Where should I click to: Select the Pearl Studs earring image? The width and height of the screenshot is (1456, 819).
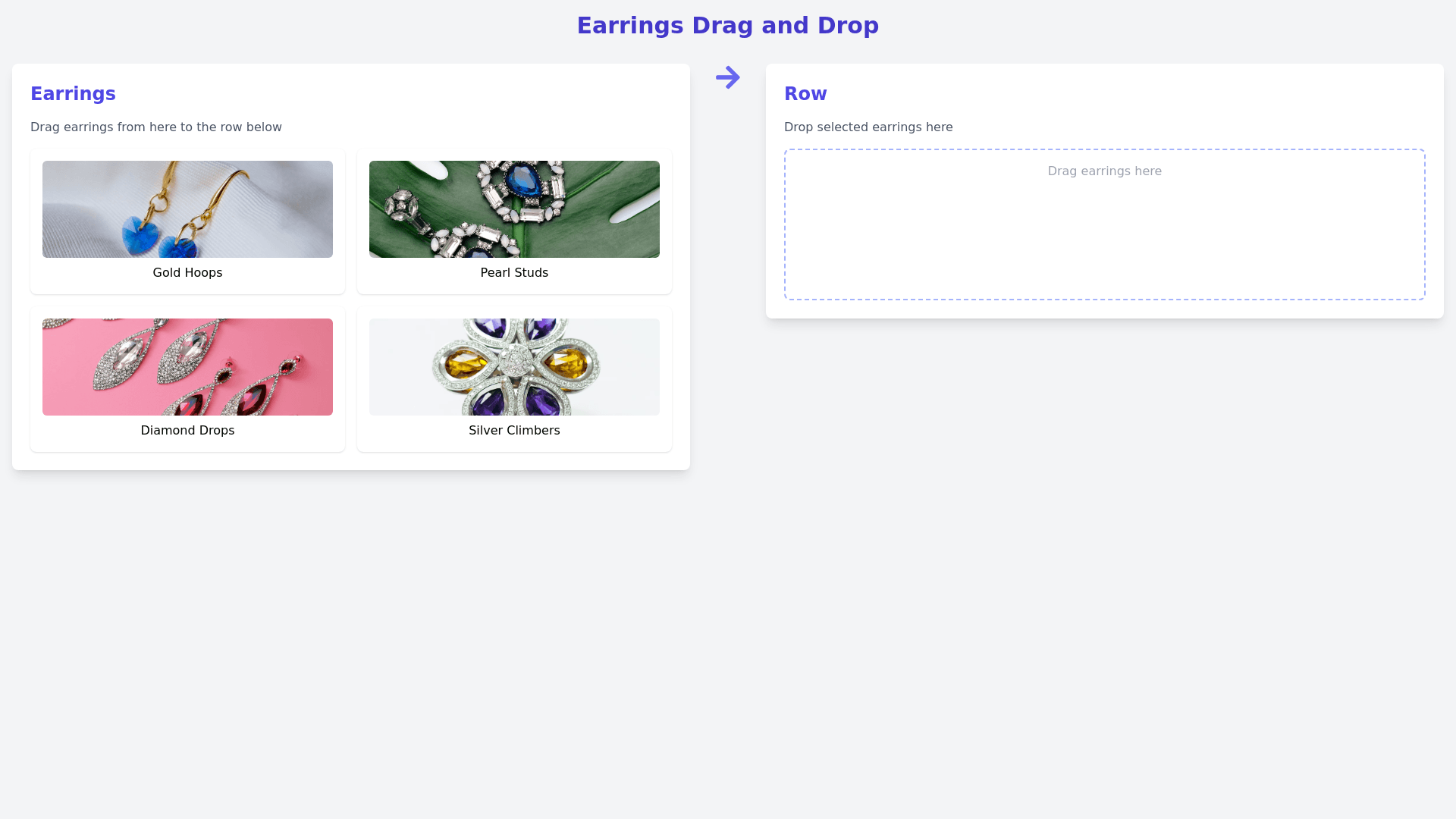(514, 209)
